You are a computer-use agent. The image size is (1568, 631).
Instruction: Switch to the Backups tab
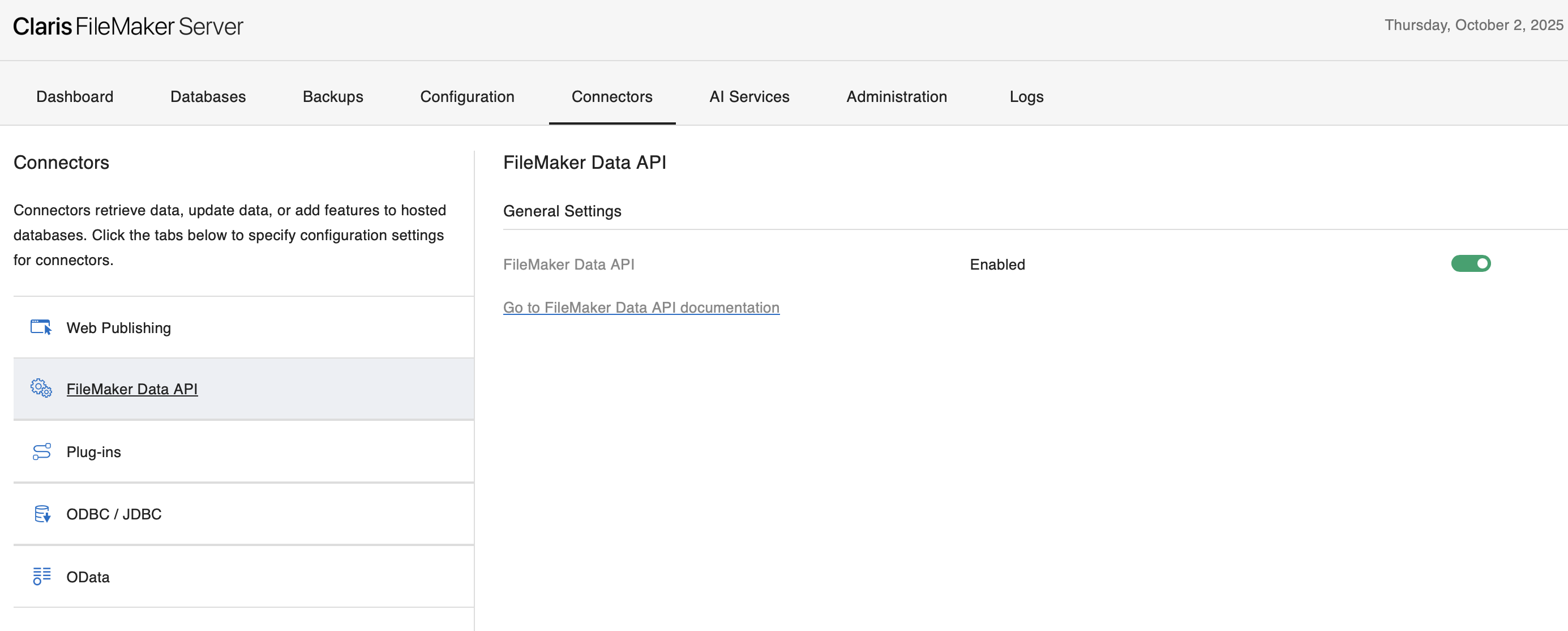[332, 96]
